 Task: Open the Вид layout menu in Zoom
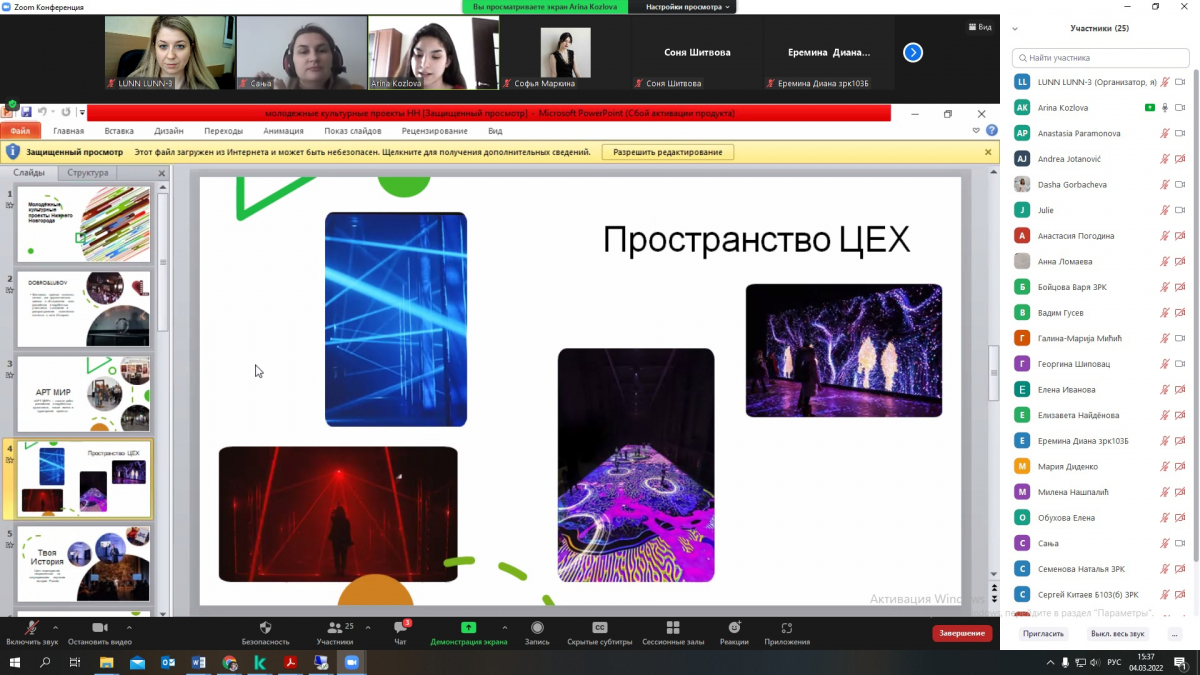[x=980, y=27]
